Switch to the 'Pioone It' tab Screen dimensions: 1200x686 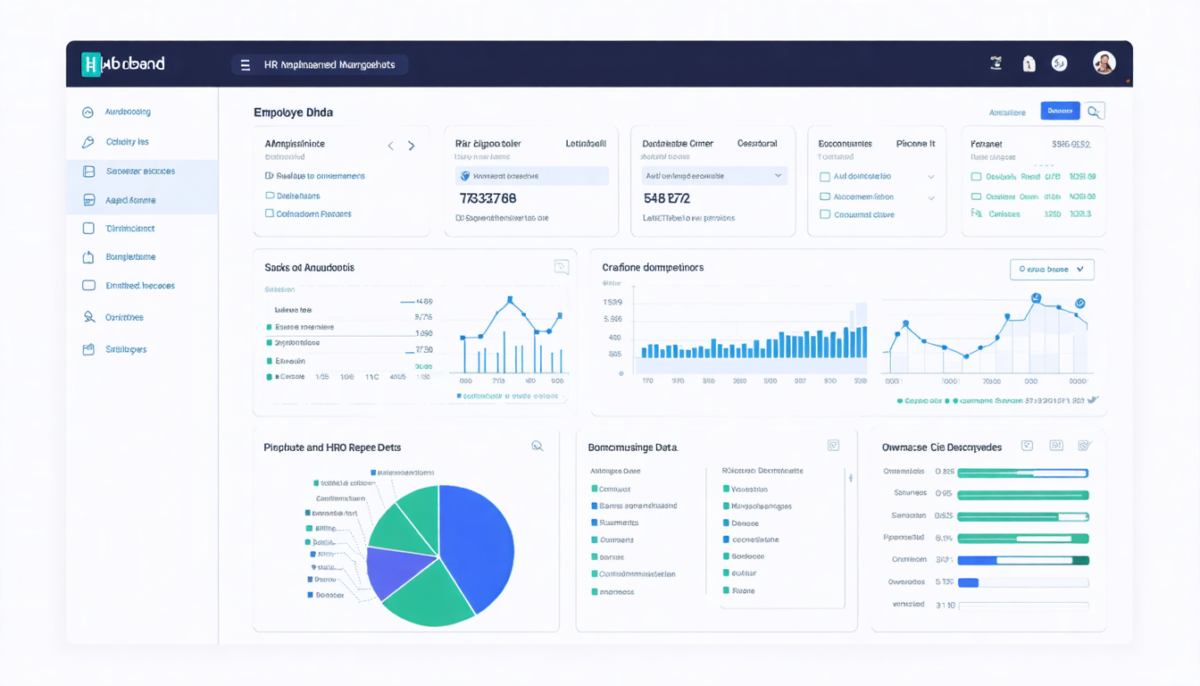point(915,144)
